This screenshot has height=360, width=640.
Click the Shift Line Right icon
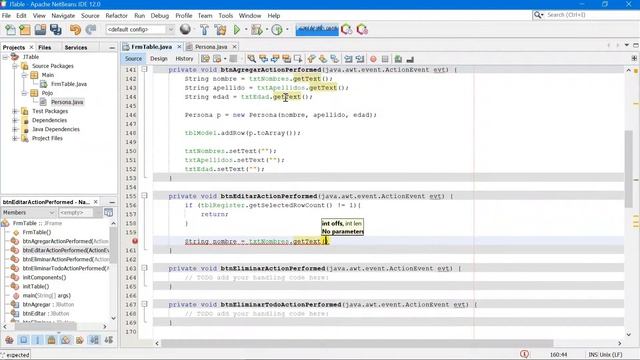point(360,59)
